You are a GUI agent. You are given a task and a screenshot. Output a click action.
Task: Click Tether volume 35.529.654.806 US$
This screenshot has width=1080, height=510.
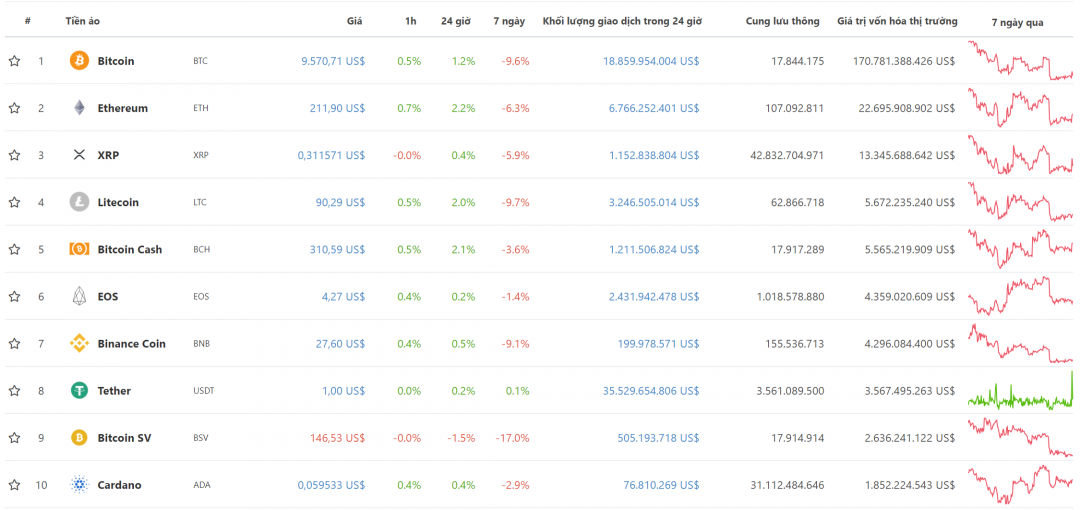[651, 390]
